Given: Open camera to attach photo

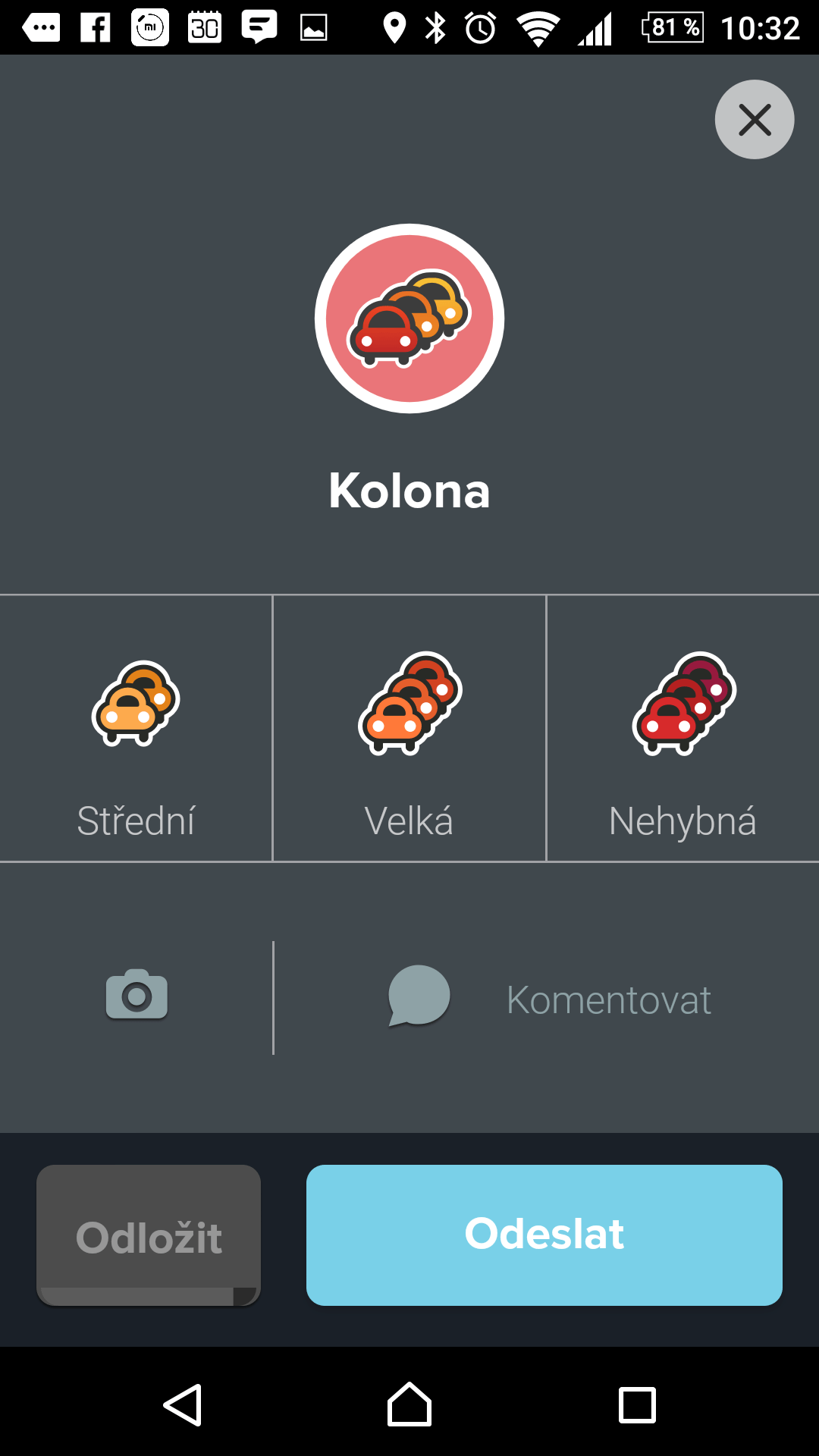Looking at the screenshot, I should click(136, 994).
